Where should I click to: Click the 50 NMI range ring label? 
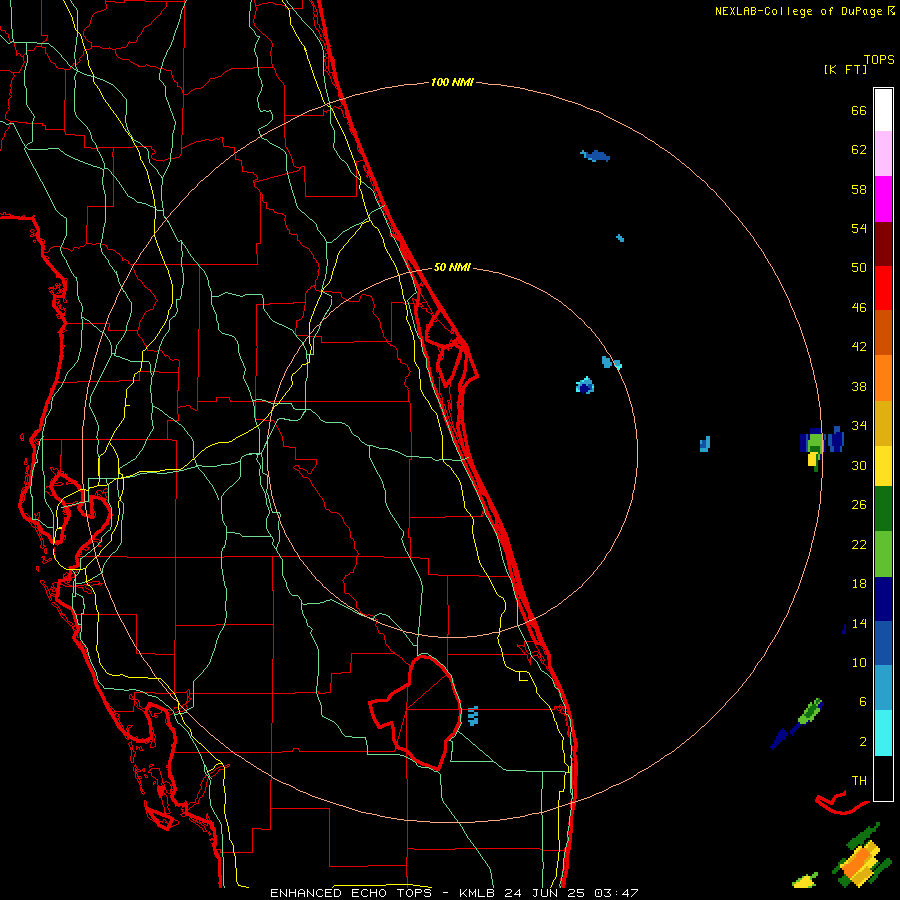(x=452, y=267)
